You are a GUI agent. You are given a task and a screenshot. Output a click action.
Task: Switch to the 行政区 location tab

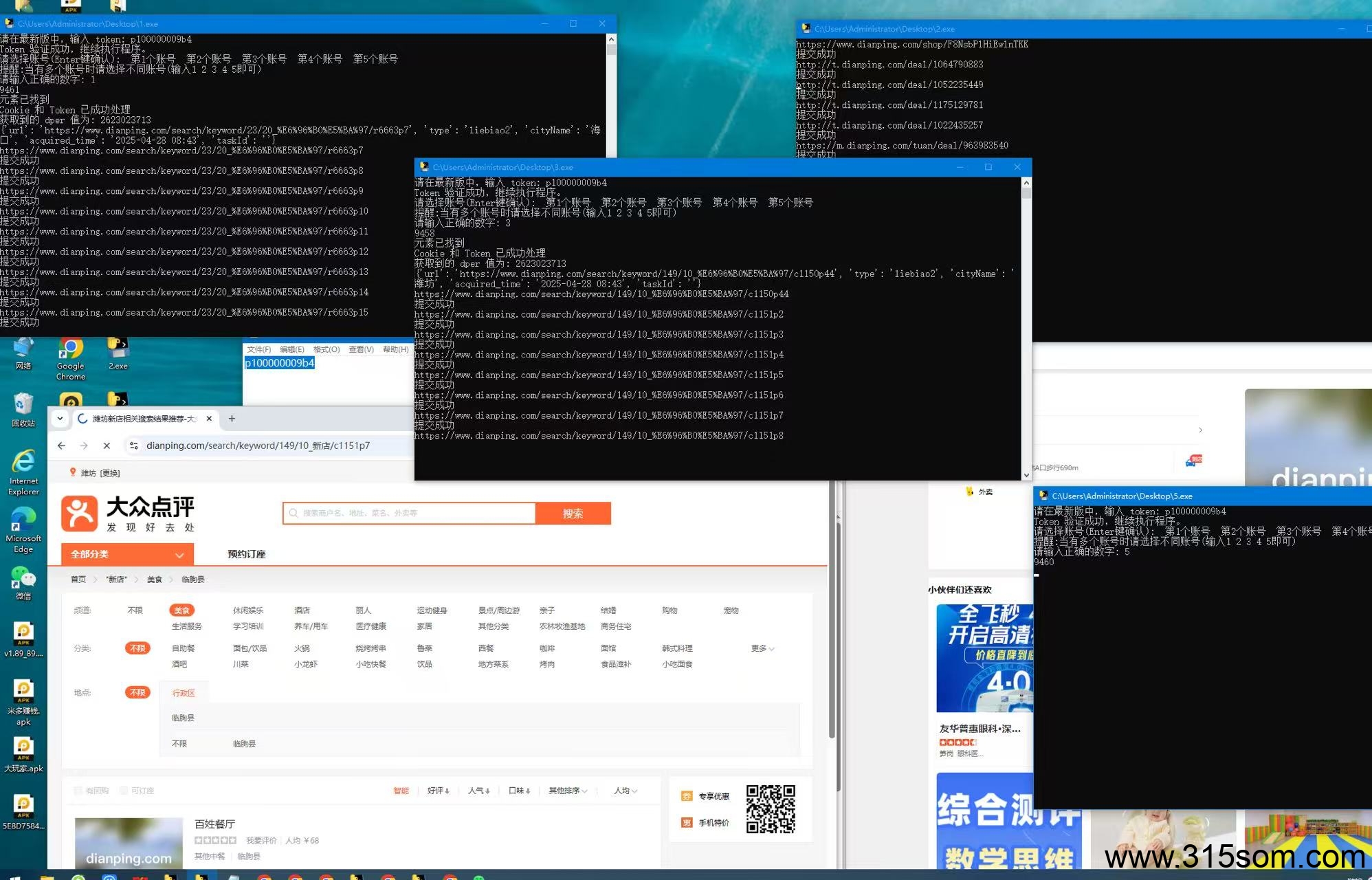184,692
